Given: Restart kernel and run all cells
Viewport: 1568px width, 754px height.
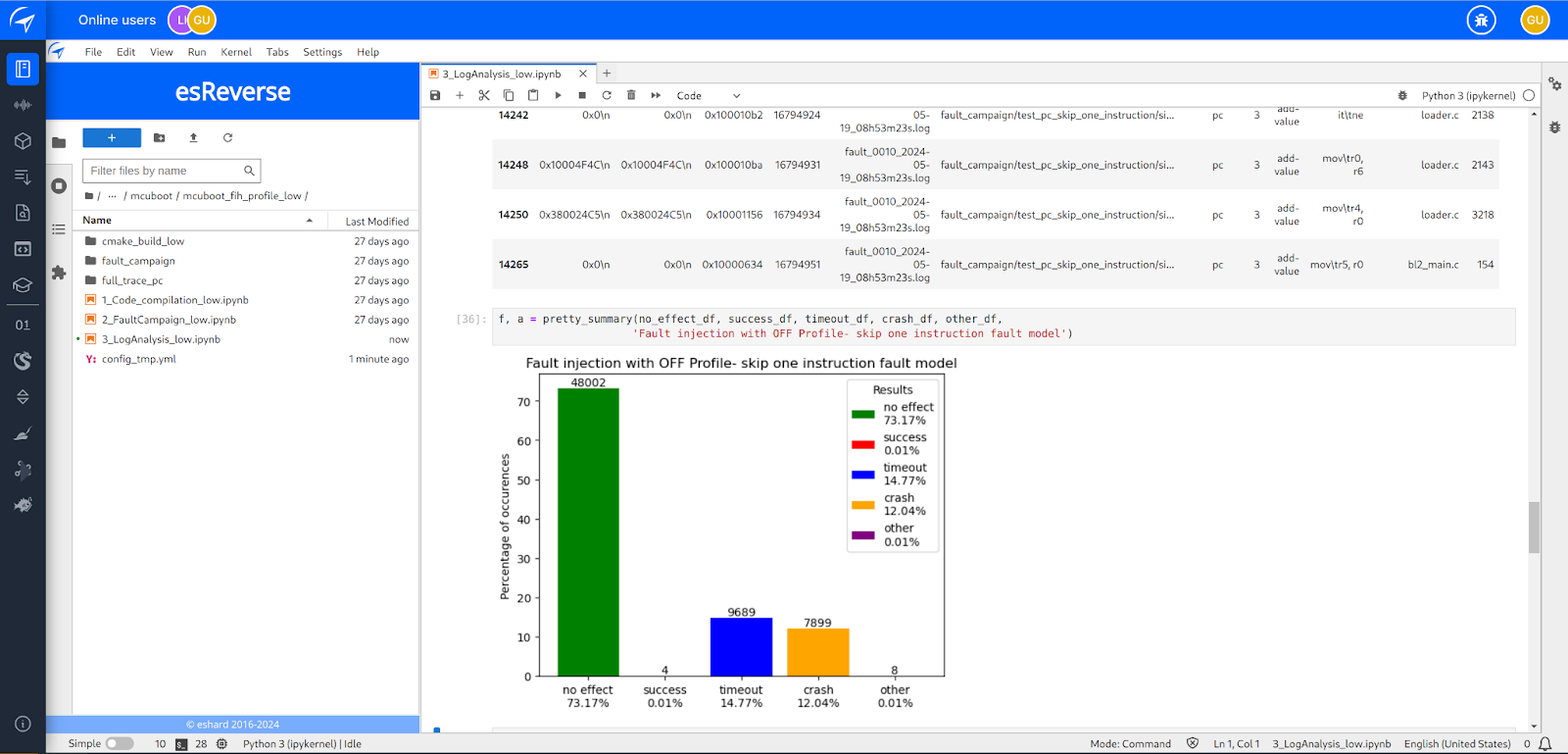Looking at the screenshot, I should (656, 95).
